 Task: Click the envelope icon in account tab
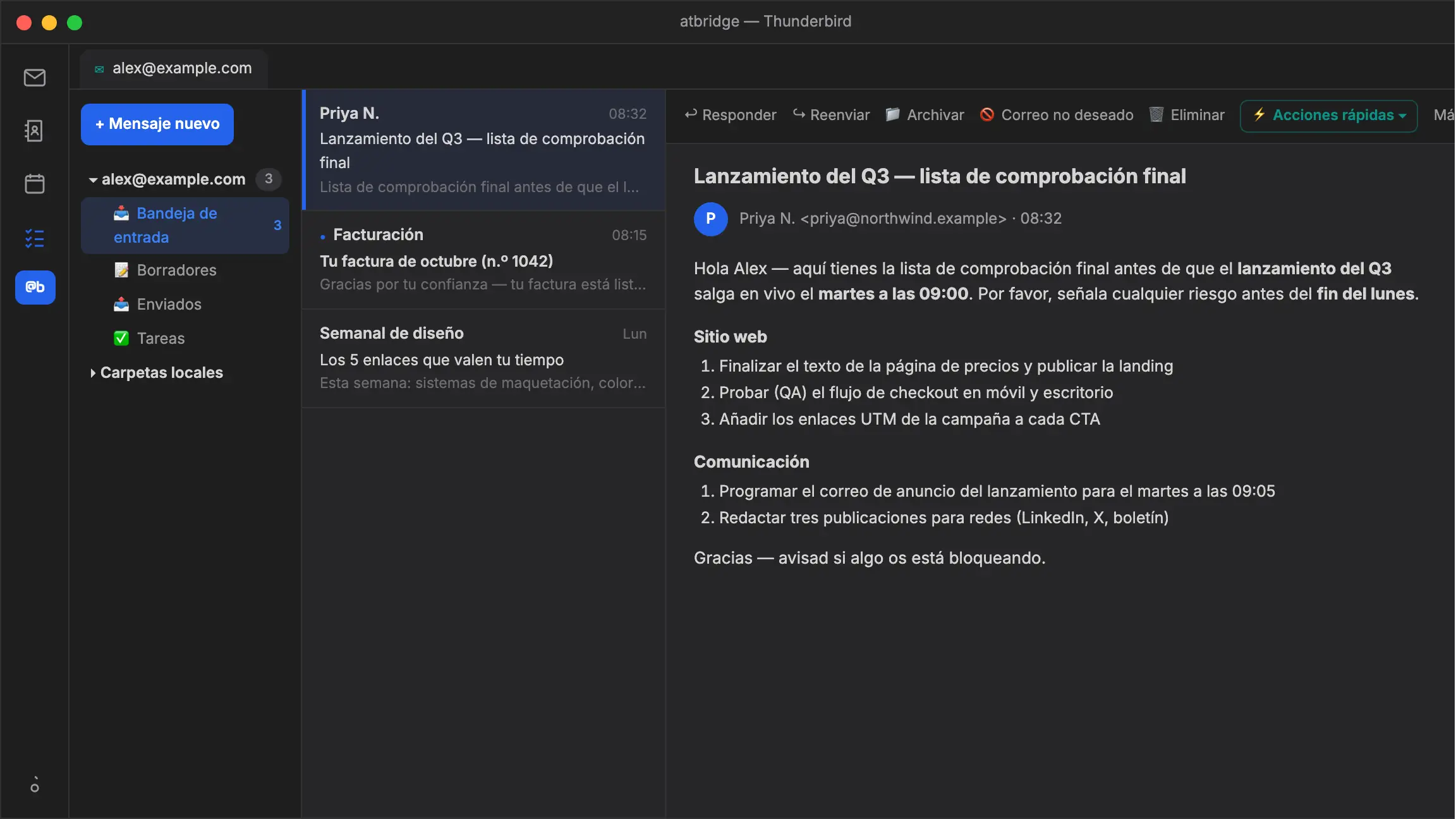[x=99, y=69]
